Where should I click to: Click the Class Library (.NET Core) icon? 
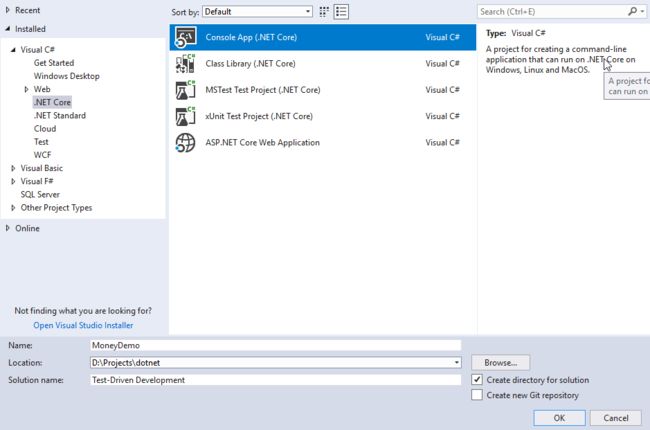[x=185, y=63]
